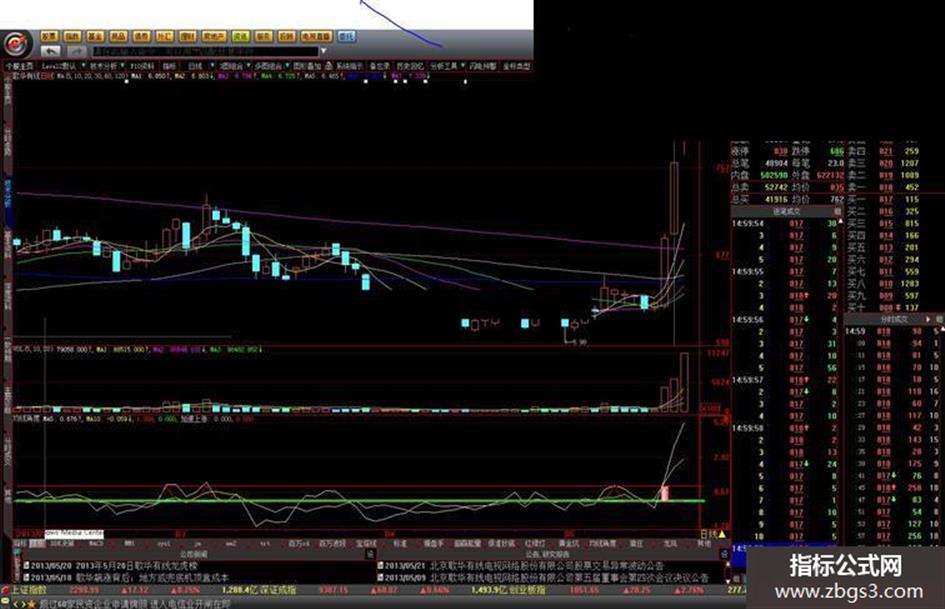Open the 指数 (index) section

72,37
